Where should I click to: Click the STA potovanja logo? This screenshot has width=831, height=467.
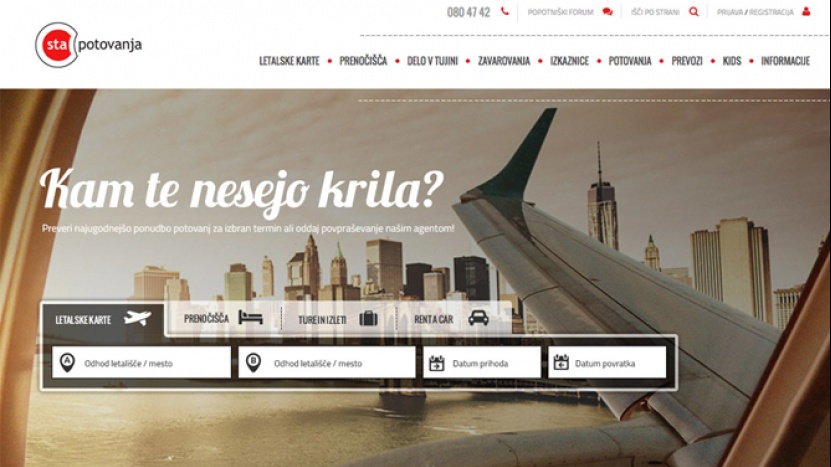click(88, 45)
